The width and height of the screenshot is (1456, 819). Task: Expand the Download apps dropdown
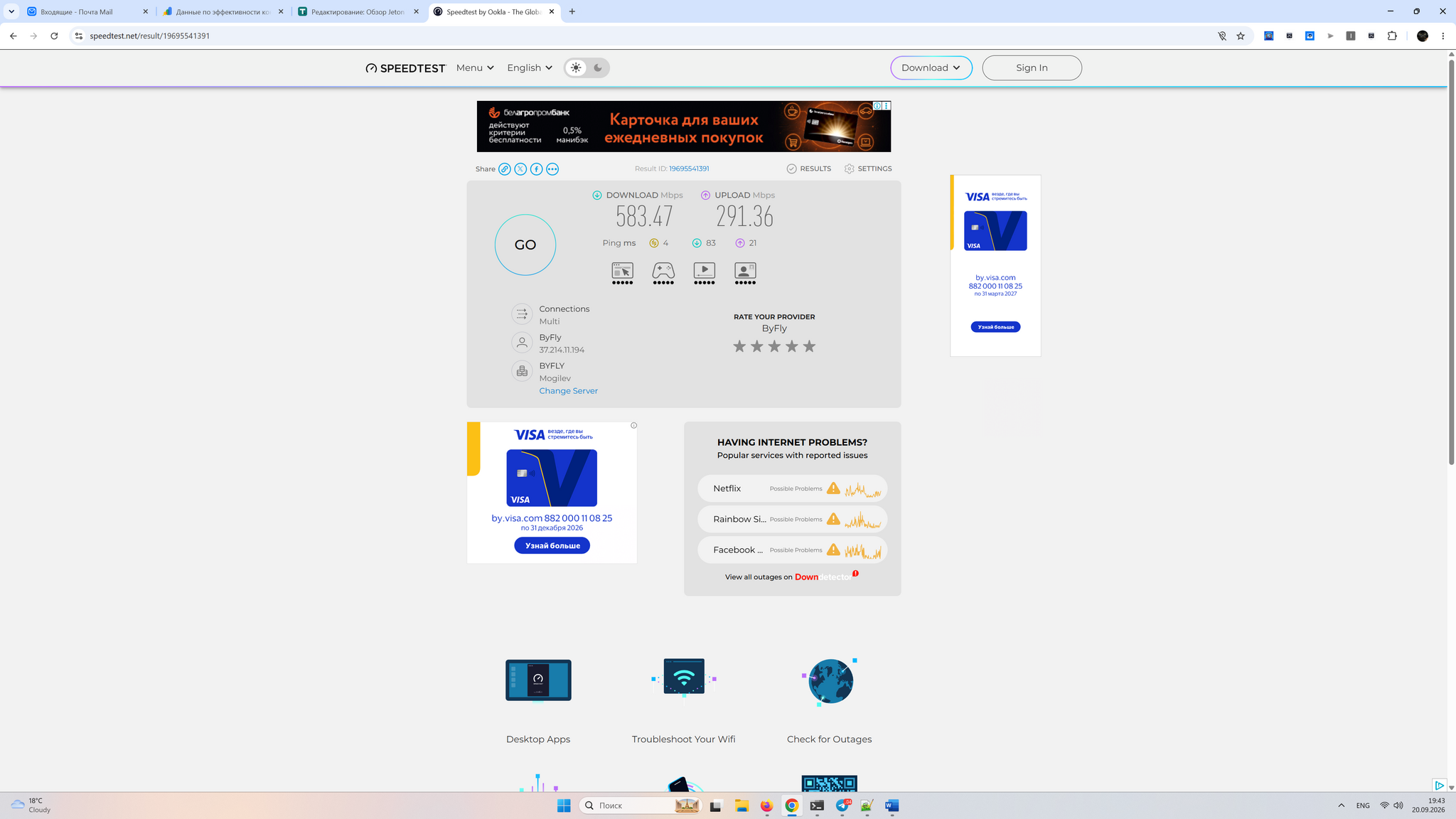(x=931, y=68)
